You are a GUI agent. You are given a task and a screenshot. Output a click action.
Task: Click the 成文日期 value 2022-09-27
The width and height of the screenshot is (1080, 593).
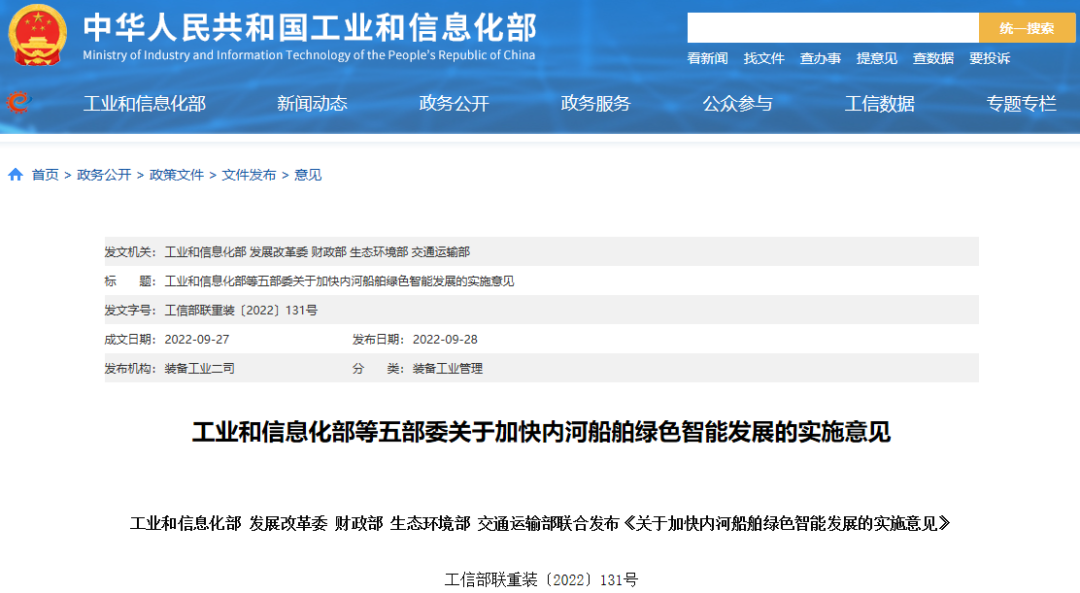tap(197, 340)
